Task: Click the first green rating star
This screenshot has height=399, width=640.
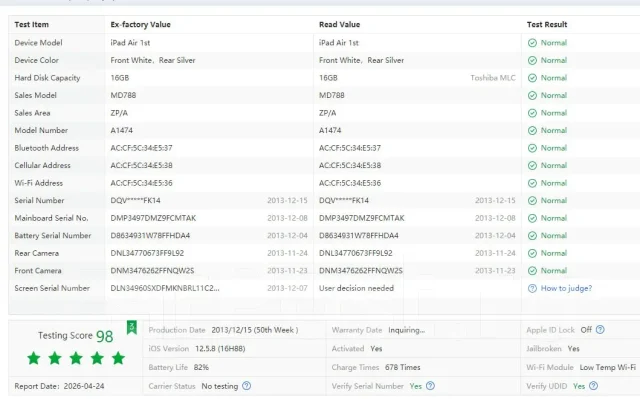Action: 34,358
